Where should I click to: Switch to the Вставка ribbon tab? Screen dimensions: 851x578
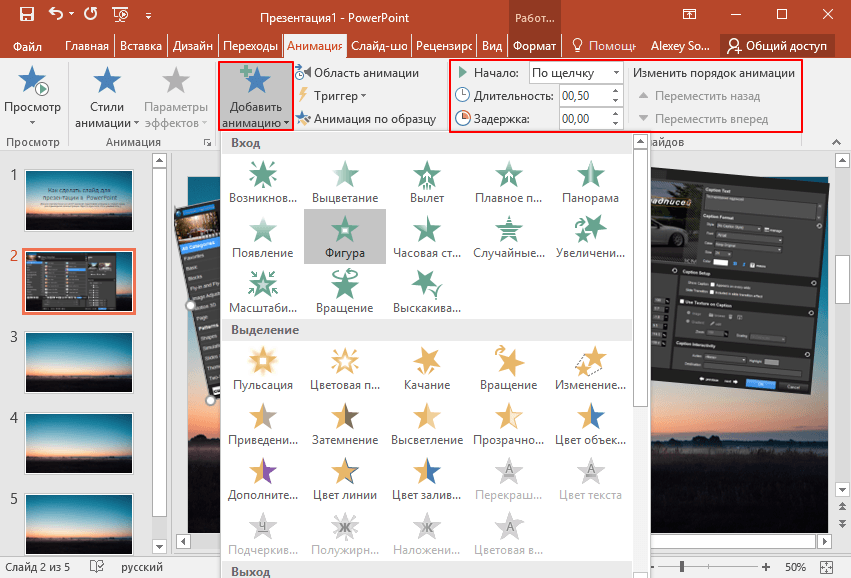click(x=140, y=46)
